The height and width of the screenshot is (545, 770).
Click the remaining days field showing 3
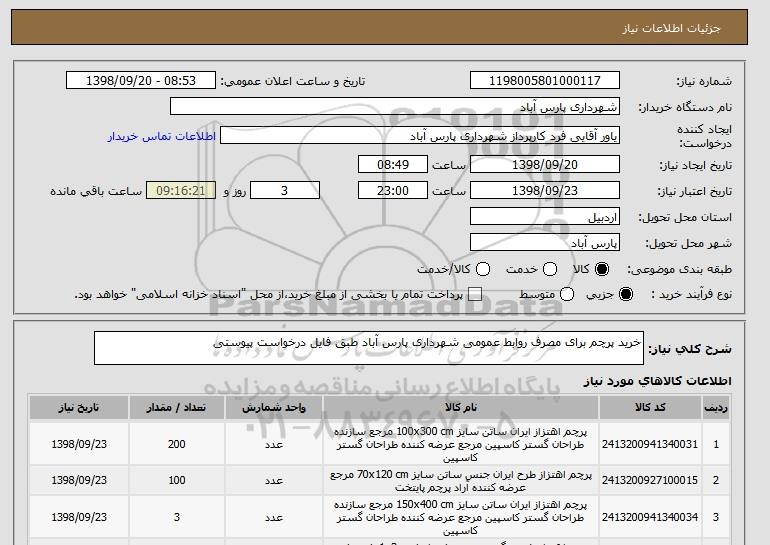285,191
